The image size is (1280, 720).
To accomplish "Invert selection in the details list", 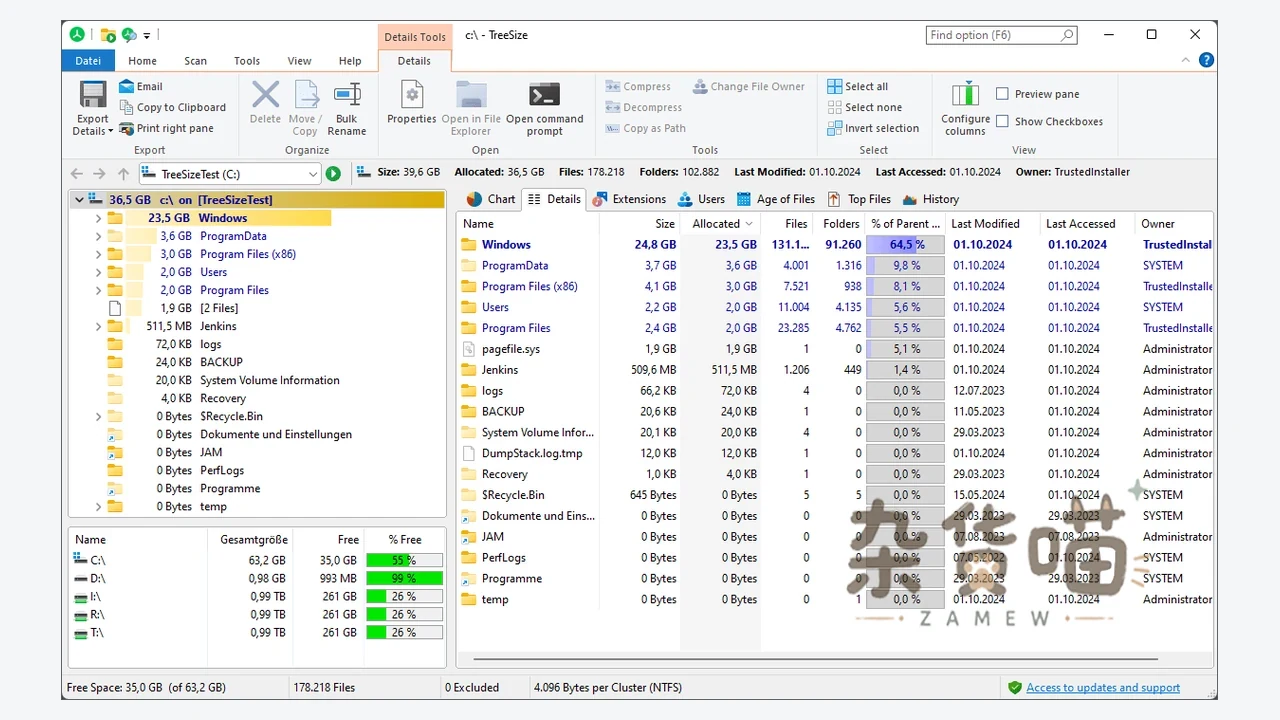I will pyautogui.click(x=873, y=129).
